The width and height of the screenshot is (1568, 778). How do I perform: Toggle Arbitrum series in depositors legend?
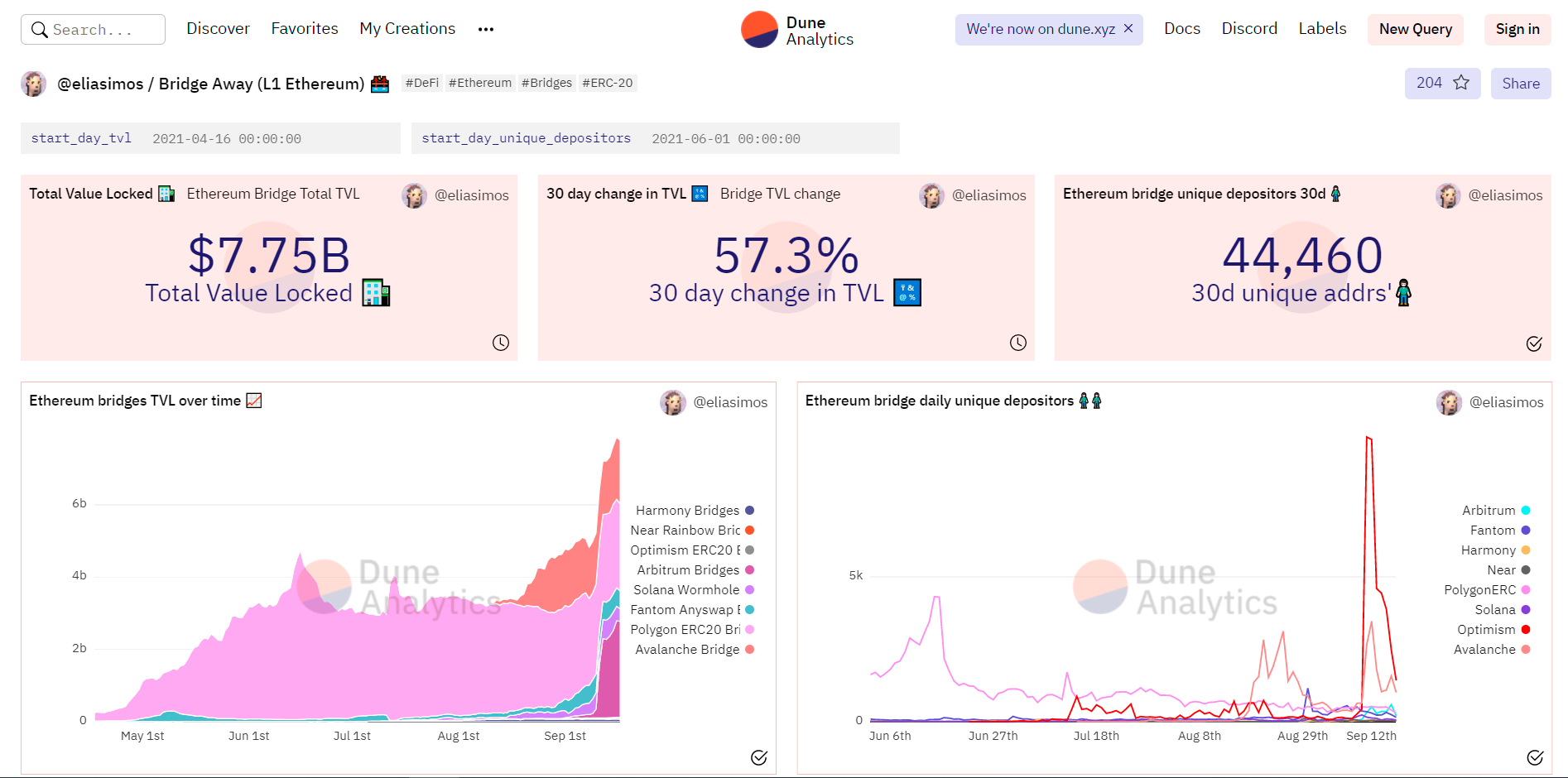1496,511
